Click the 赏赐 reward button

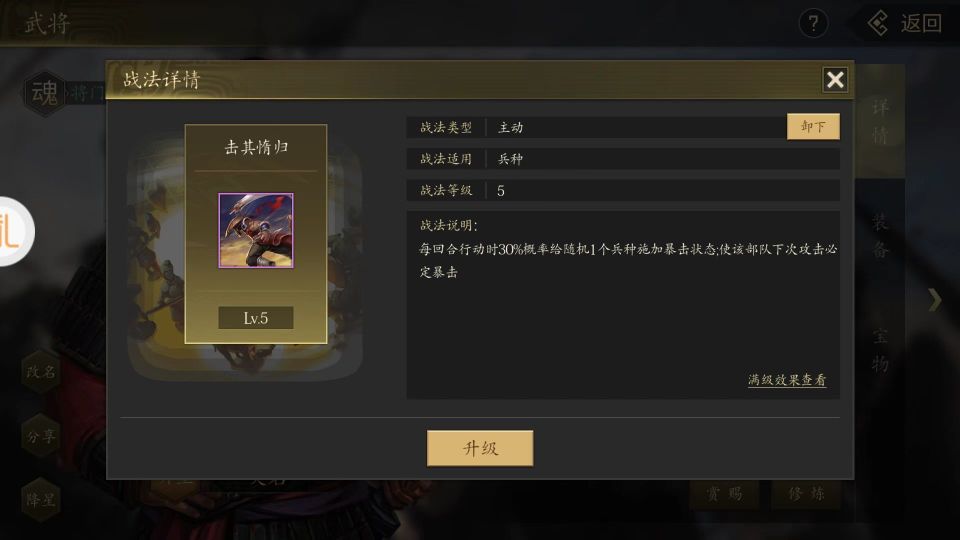point(725,493)
